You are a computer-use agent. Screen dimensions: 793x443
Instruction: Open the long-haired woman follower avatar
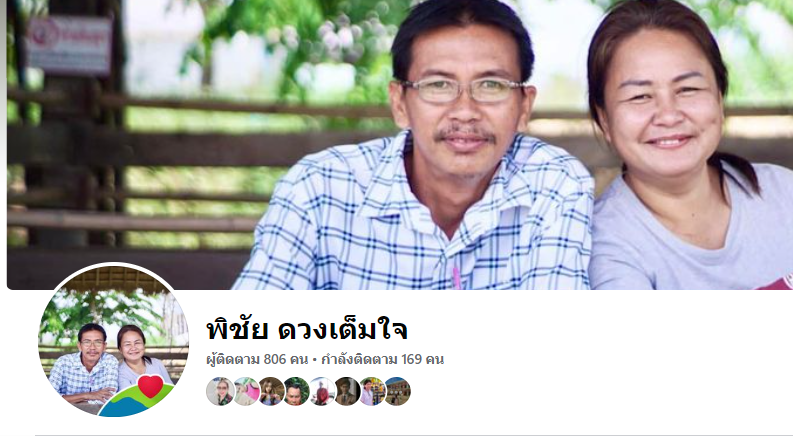pyautogui.click(x=271, y=391)
